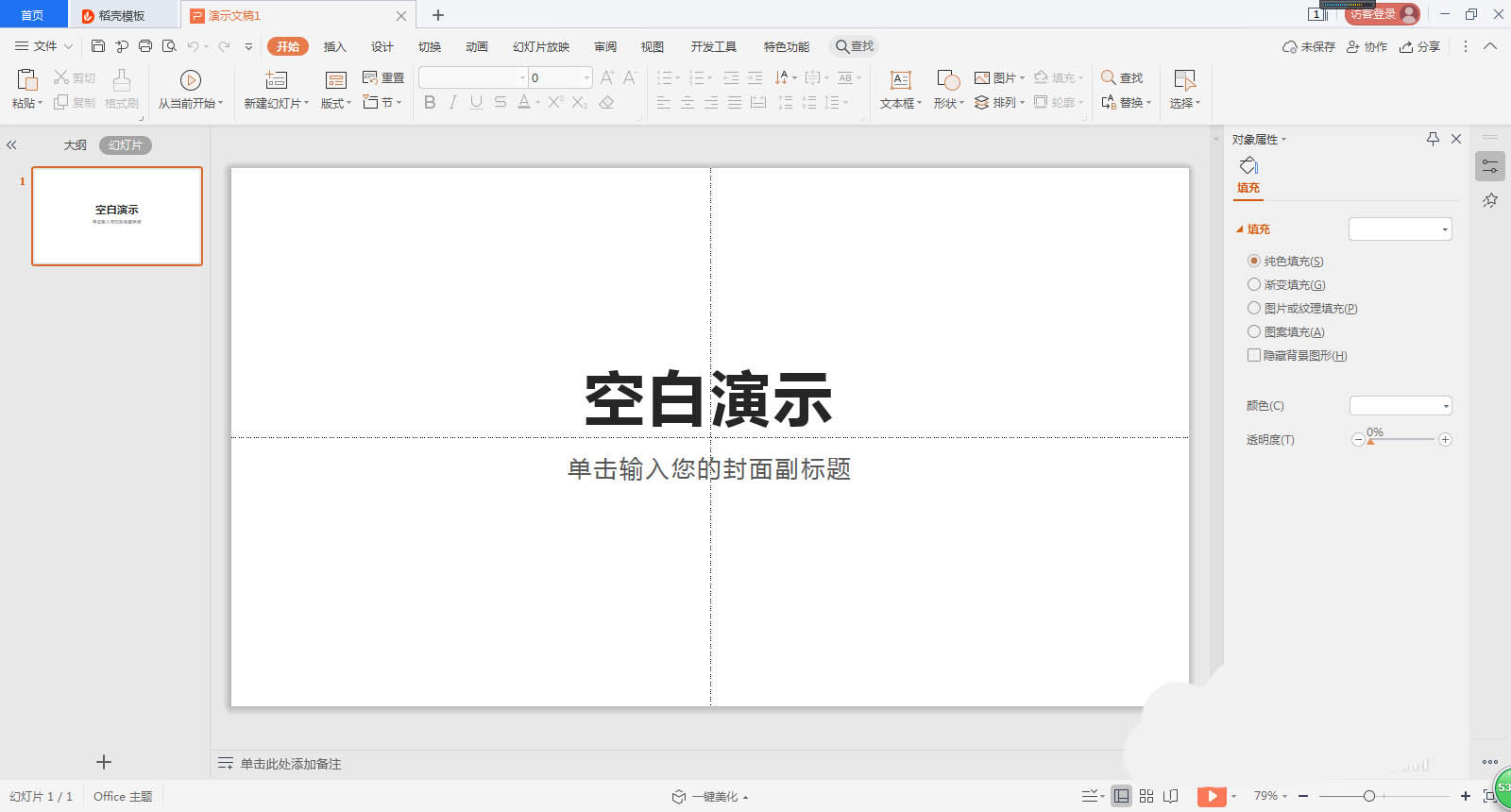Open the 版式 layout dropdown
1511x812 pixels.
pyautogui.click(x=336, y=103)
